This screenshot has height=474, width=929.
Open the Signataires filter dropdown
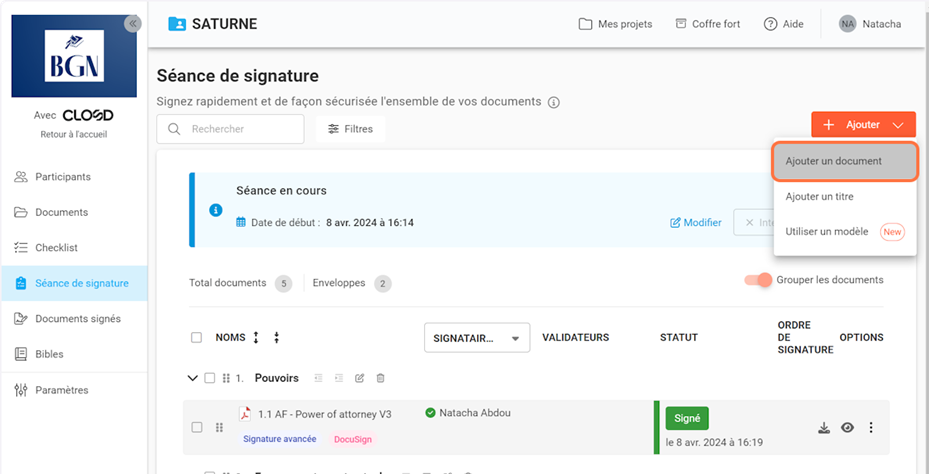coord(477,338)
